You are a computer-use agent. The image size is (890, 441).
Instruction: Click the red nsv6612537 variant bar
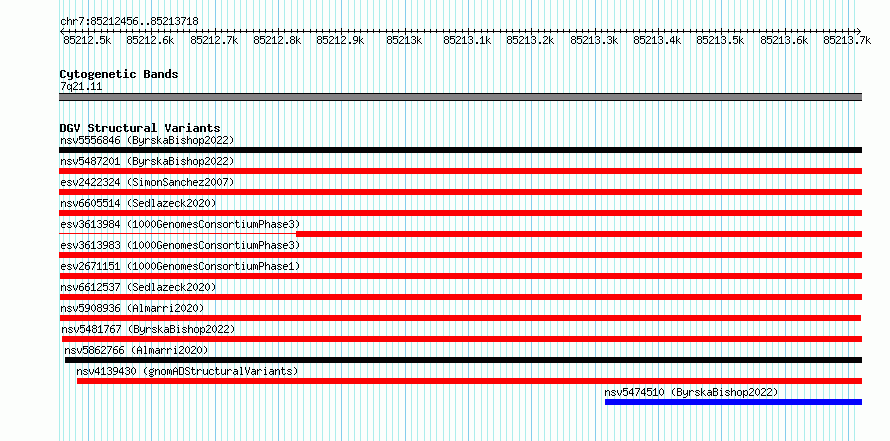pyautogui.click(x=460, y=297)
